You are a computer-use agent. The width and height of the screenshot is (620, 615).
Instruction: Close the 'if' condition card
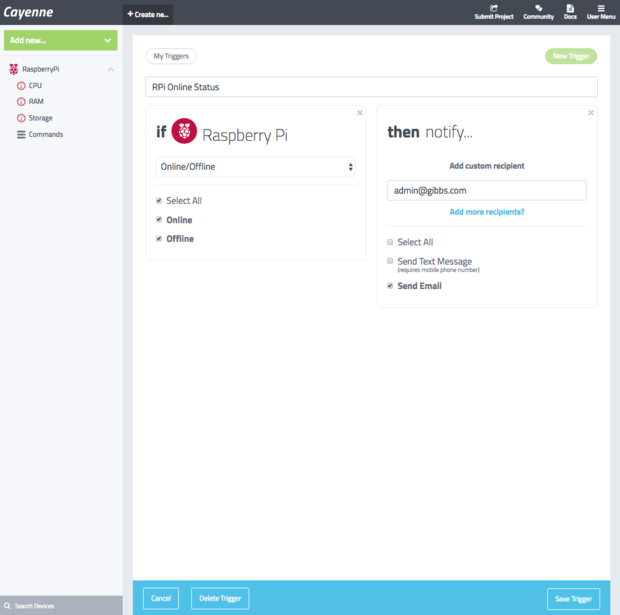[x=359, y=113]
